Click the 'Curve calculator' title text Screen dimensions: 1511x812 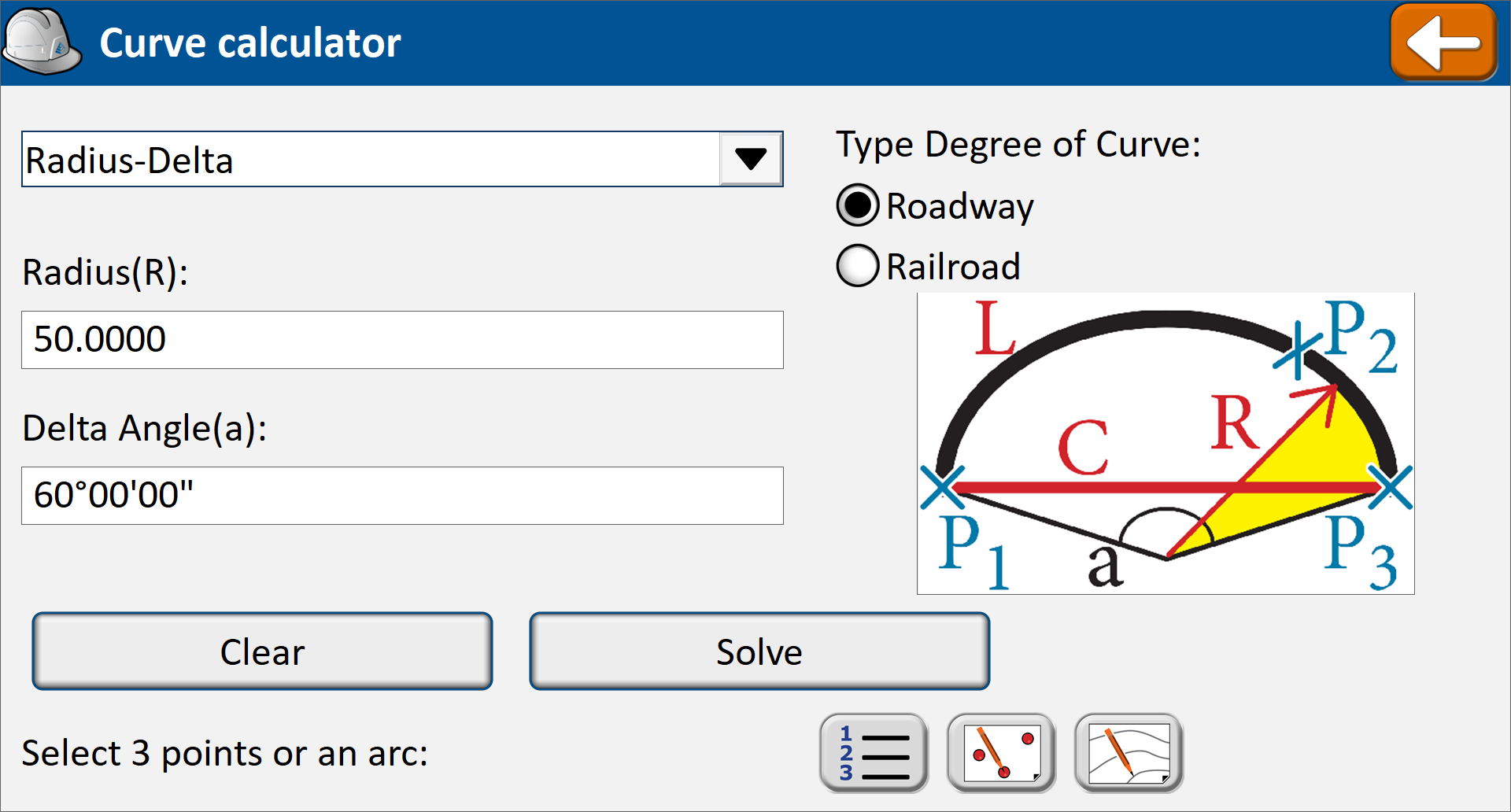pos(250,42)
